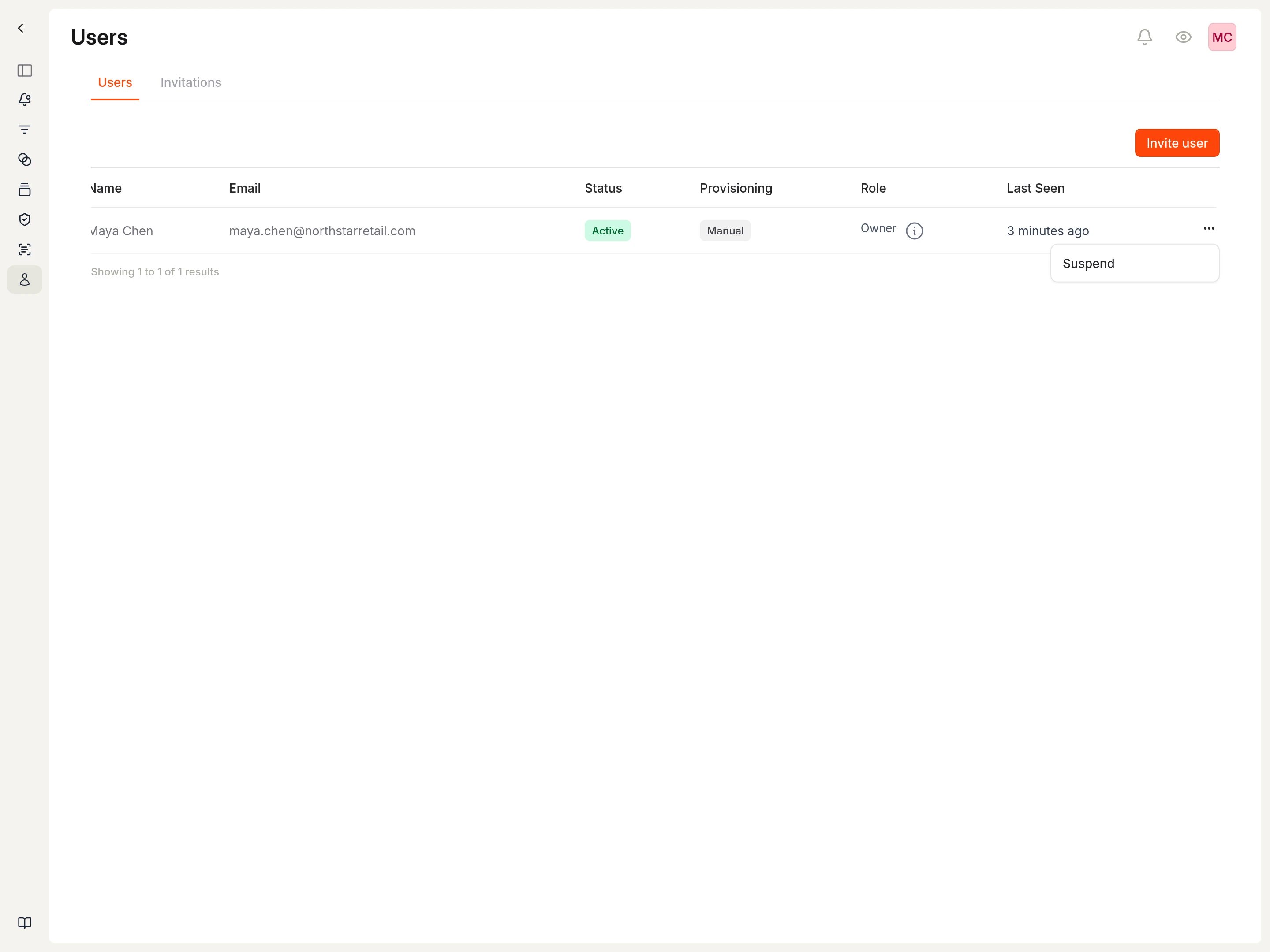Image resolution: width=1270 pixels, height=952 pixels.
Task: Click the Owner role text
Action: coord(878,228)
